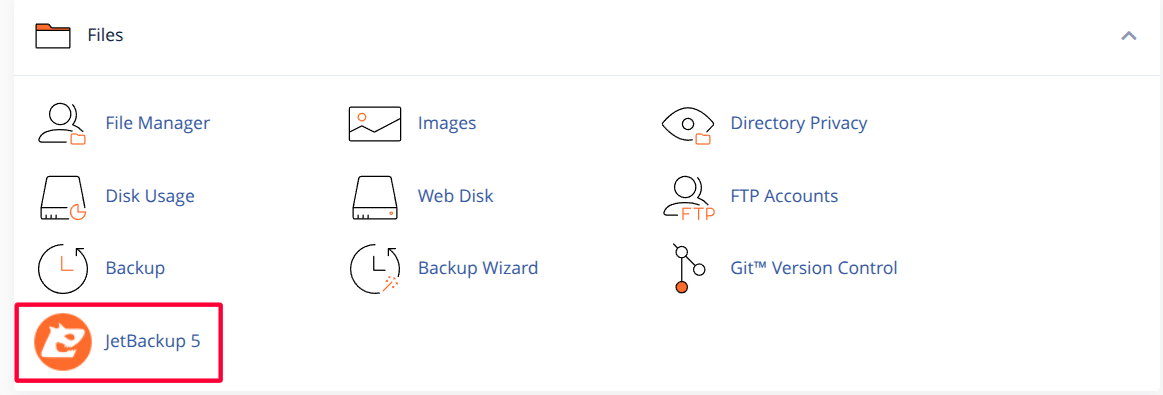Click the Git Version Control branch icon
The image size is (1163, 395).
click(687, 268)
